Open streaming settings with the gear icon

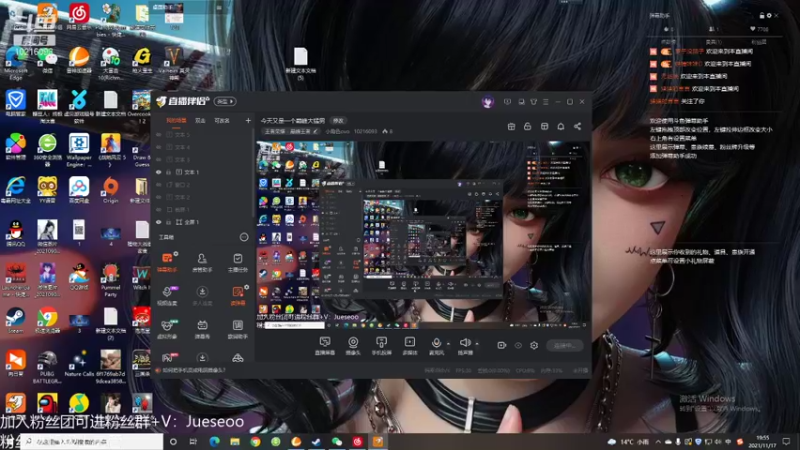tap(534, 345)
